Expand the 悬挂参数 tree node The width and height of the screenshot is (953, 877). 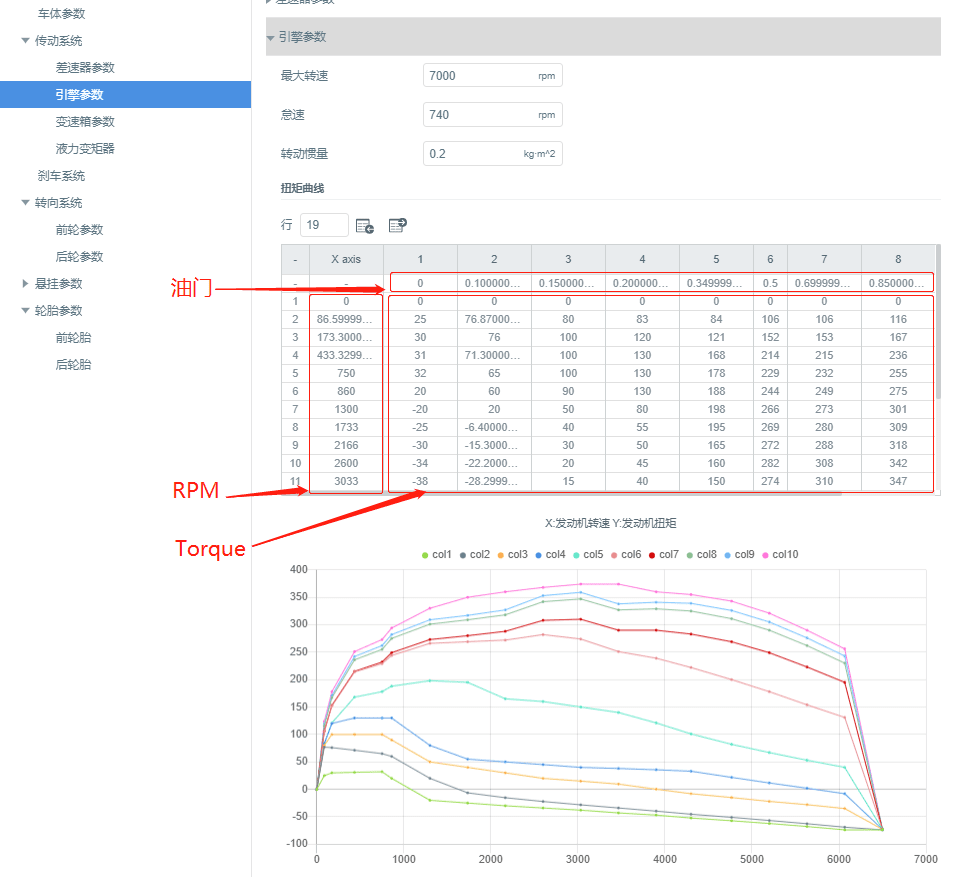26,283
